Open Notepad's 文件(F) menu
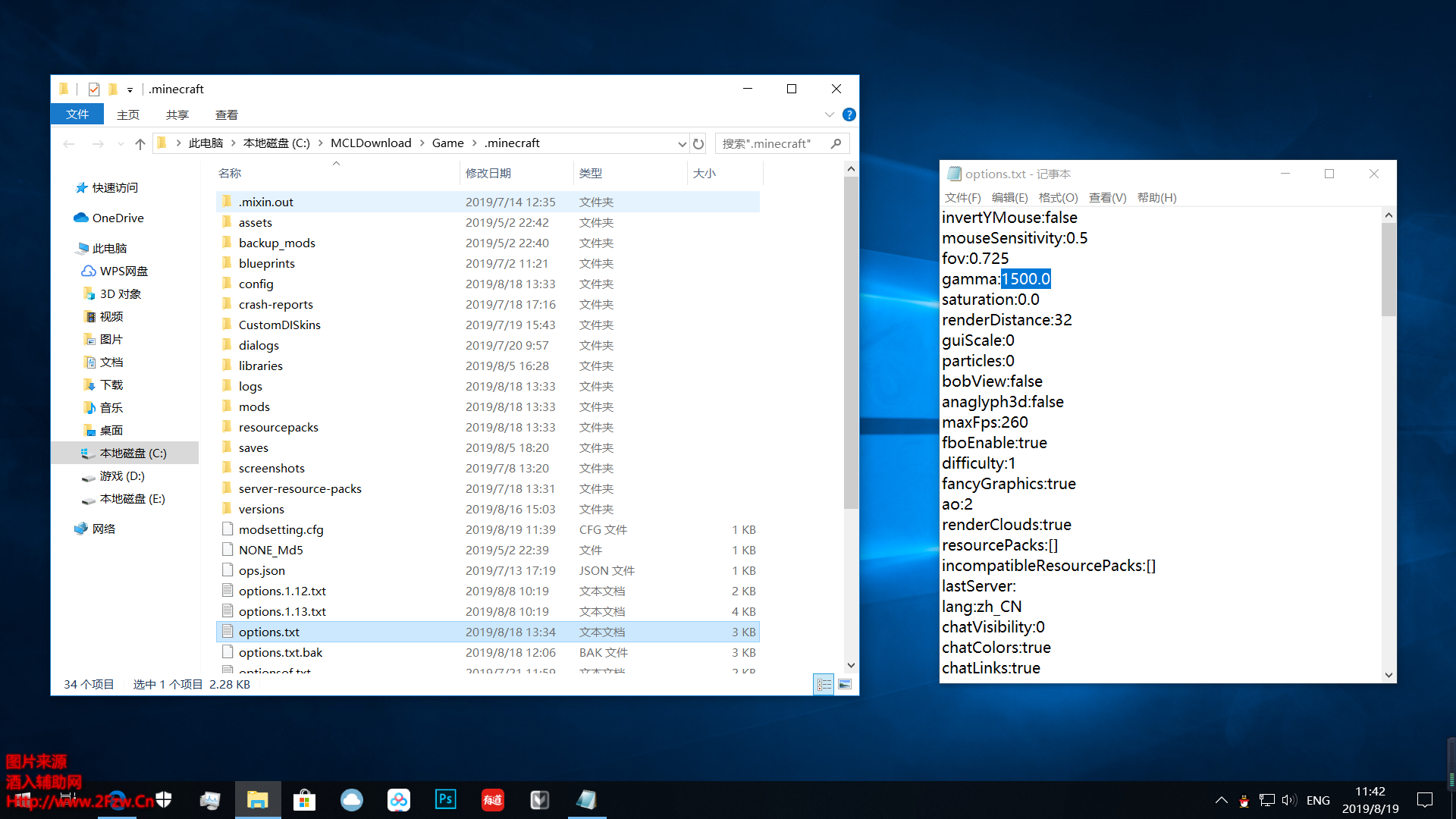The height and width of the screenshot is (819, 1456). [x=962, y=197]
